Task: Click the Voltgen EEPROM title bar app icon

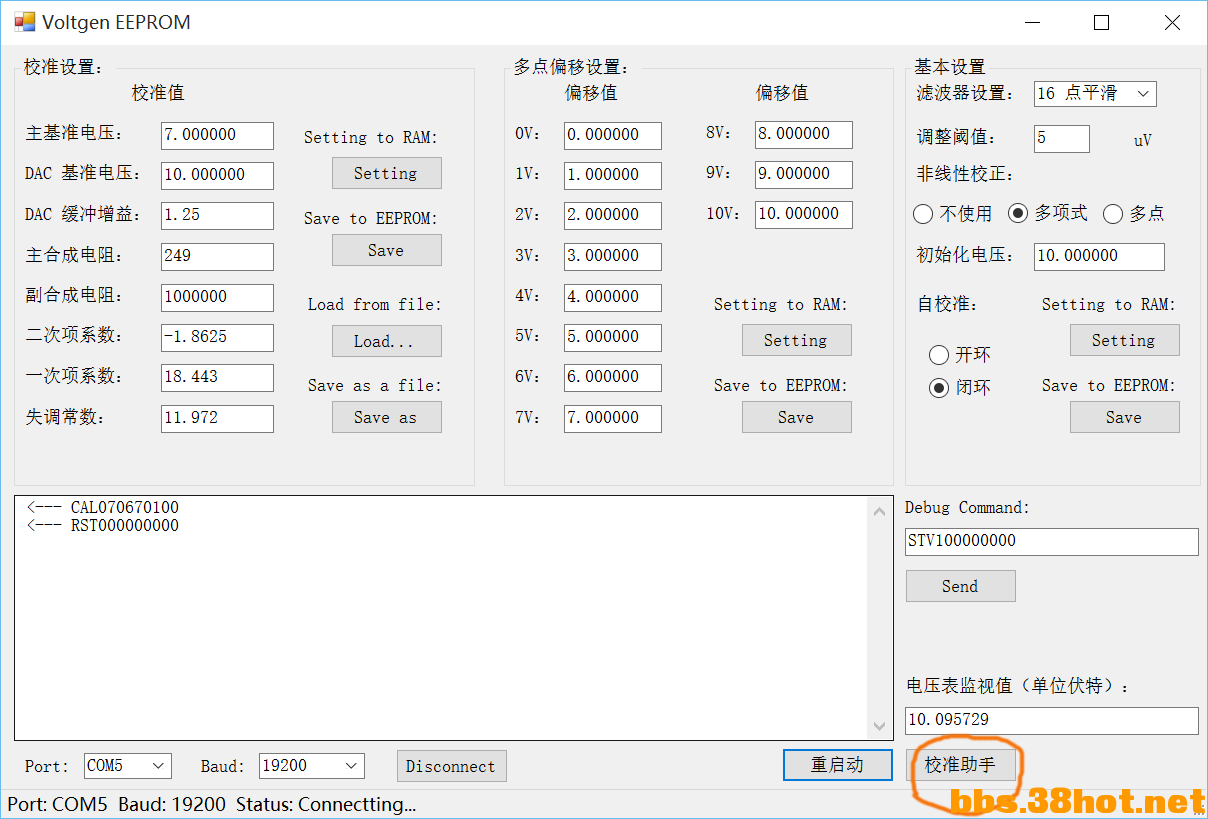Action: [24, 22]
